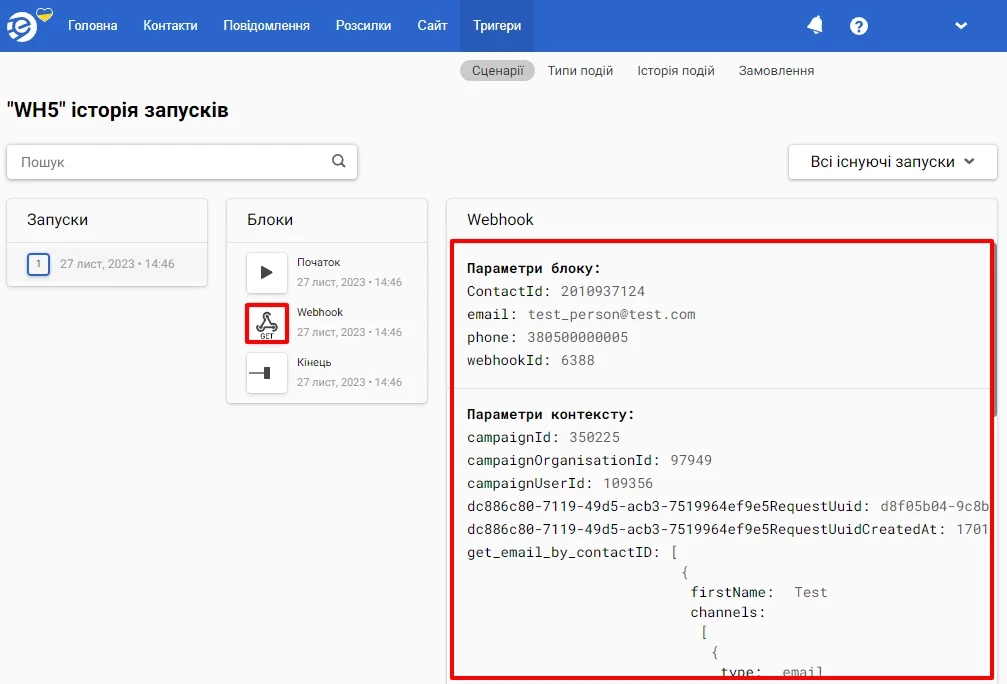This screenshot has height=684, width=1007.
Task: Open the Розсилки menu item
Action: (363, 26)
